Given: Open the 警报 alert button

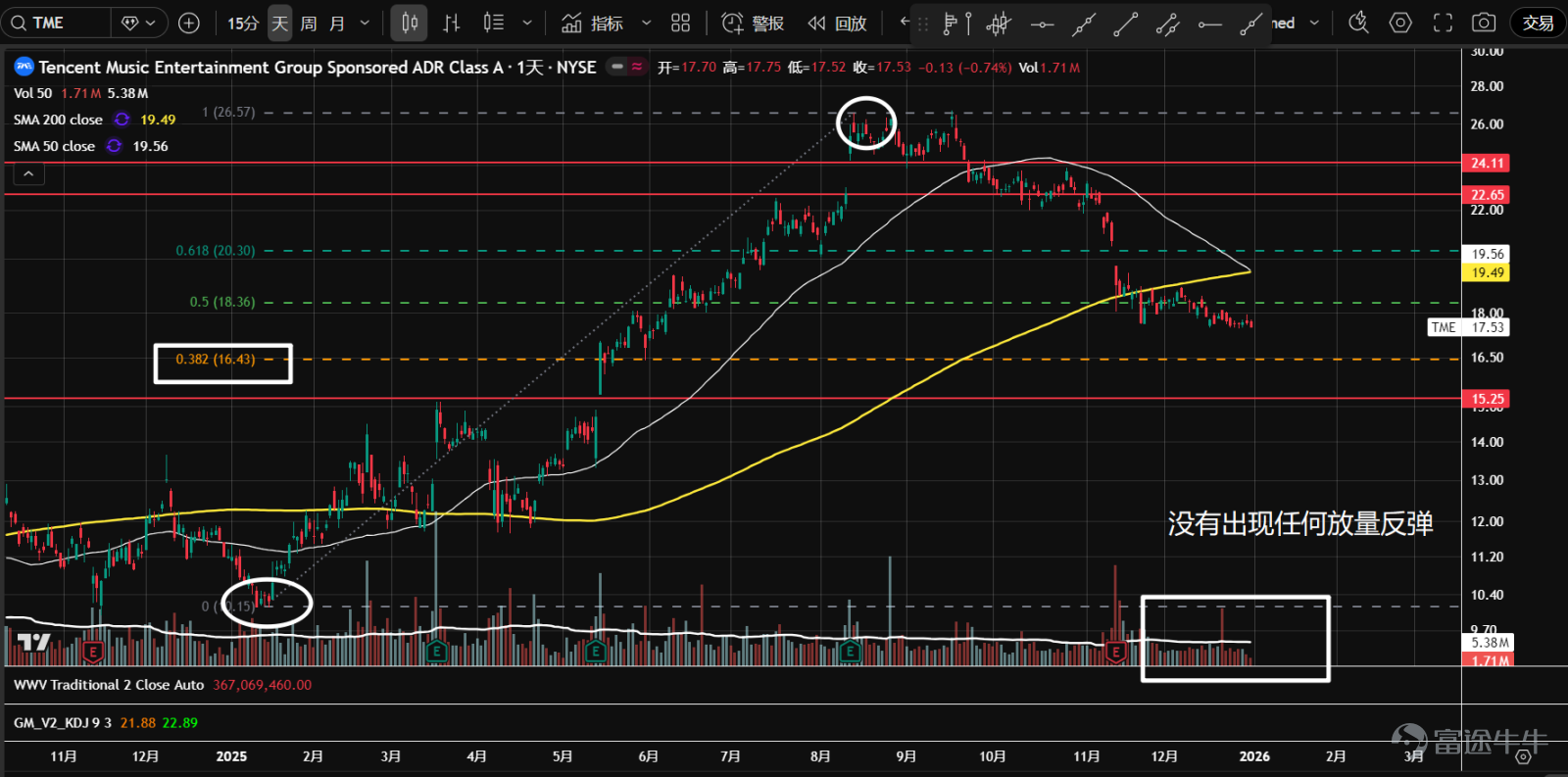Looking at the screenshot, I should (753, 23).
